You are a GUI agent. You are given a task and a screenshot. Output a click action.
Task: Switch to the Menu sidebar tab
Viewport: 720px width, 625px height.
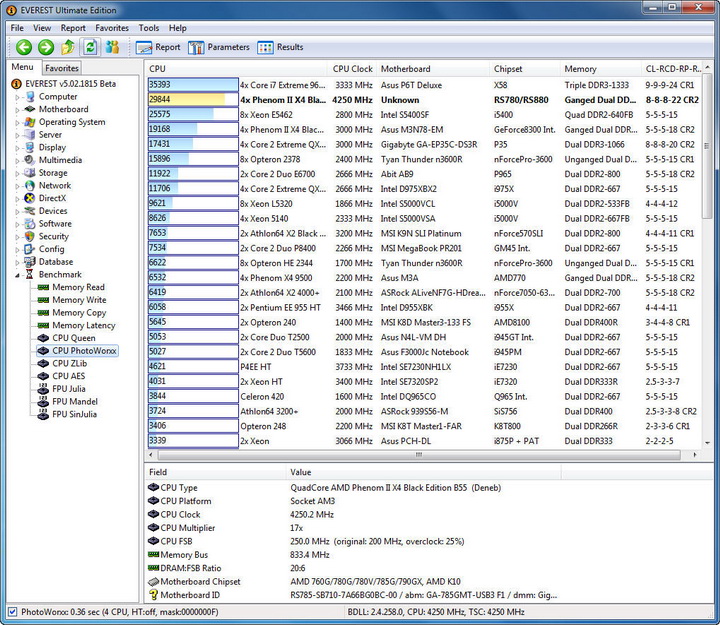click(22, 67)
